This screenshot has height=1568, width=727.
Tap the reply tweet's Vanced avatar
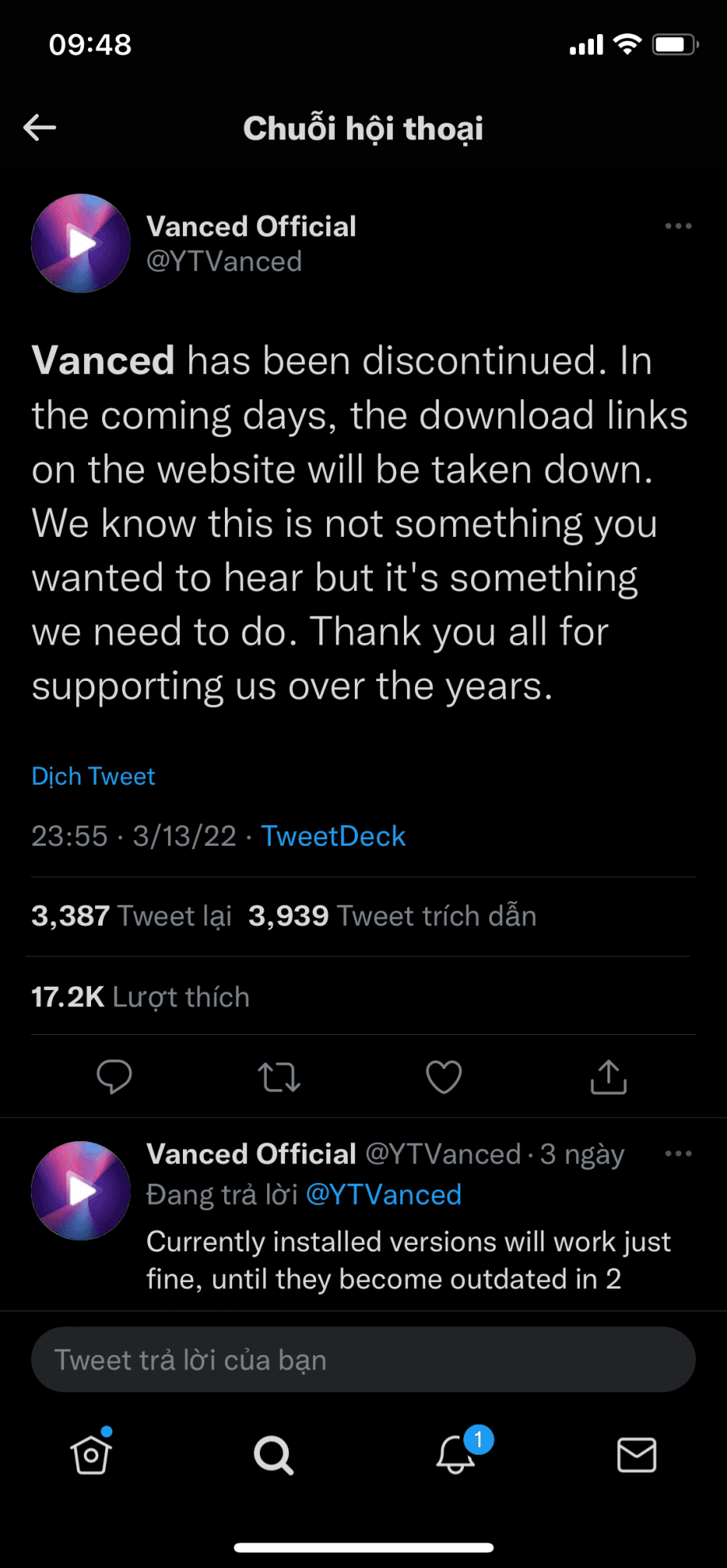(x=81, y=1190)
